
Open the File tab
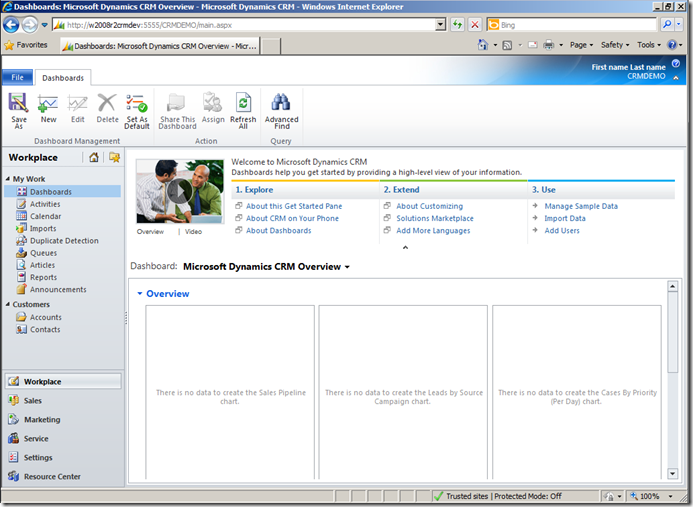coord(16,77)
